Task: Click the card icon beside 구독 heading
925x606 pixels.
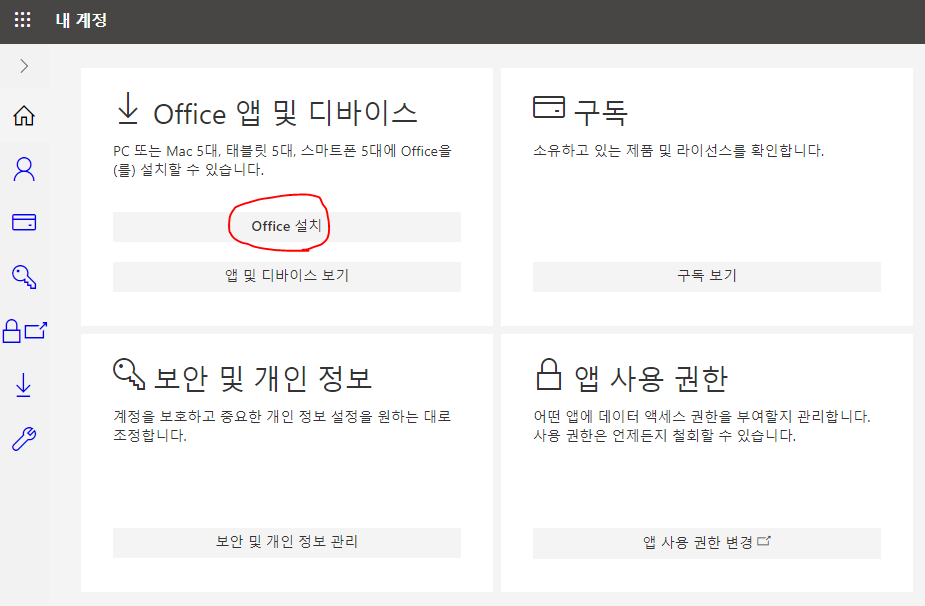Action: 549,107
